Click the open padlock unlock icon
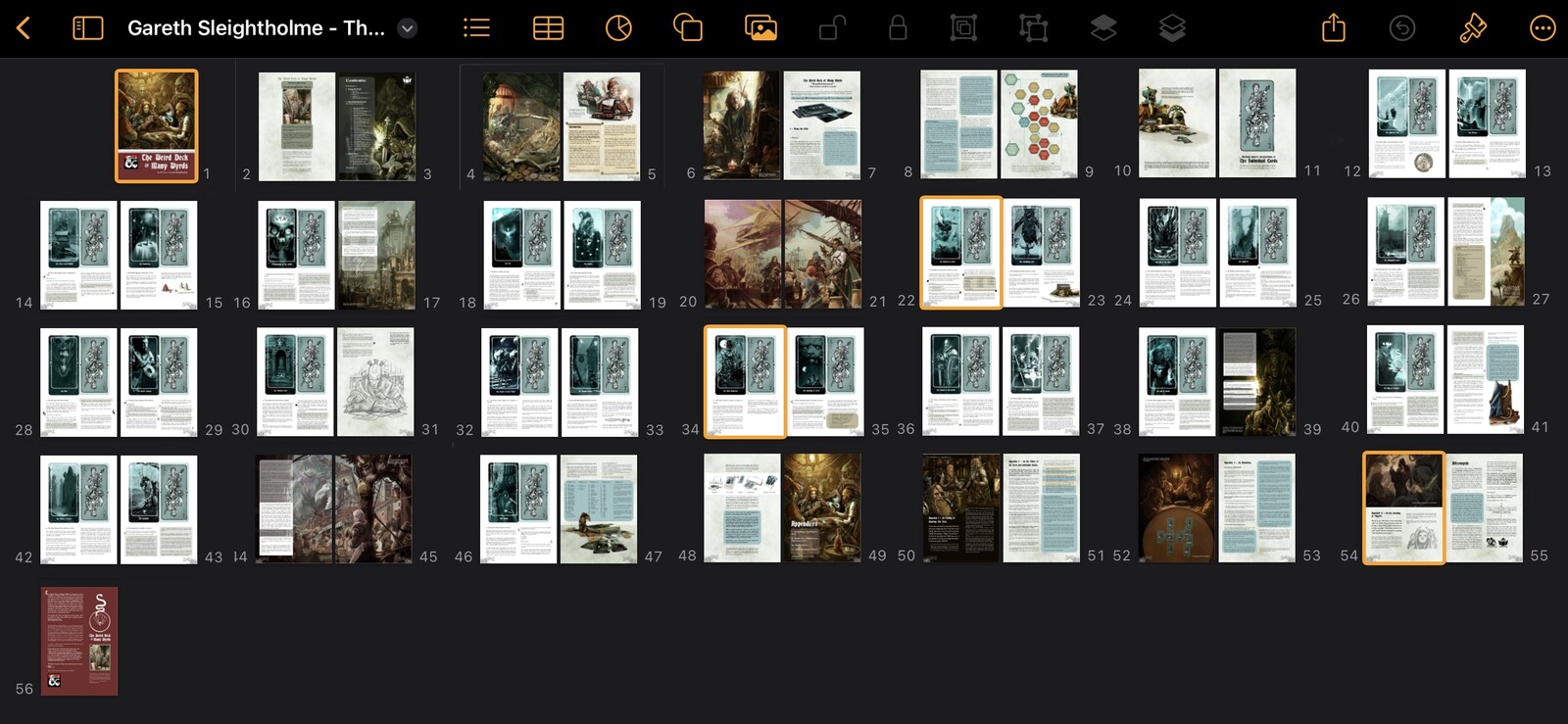The width and height of the screenshot is (1568, 724). point(832,28)
